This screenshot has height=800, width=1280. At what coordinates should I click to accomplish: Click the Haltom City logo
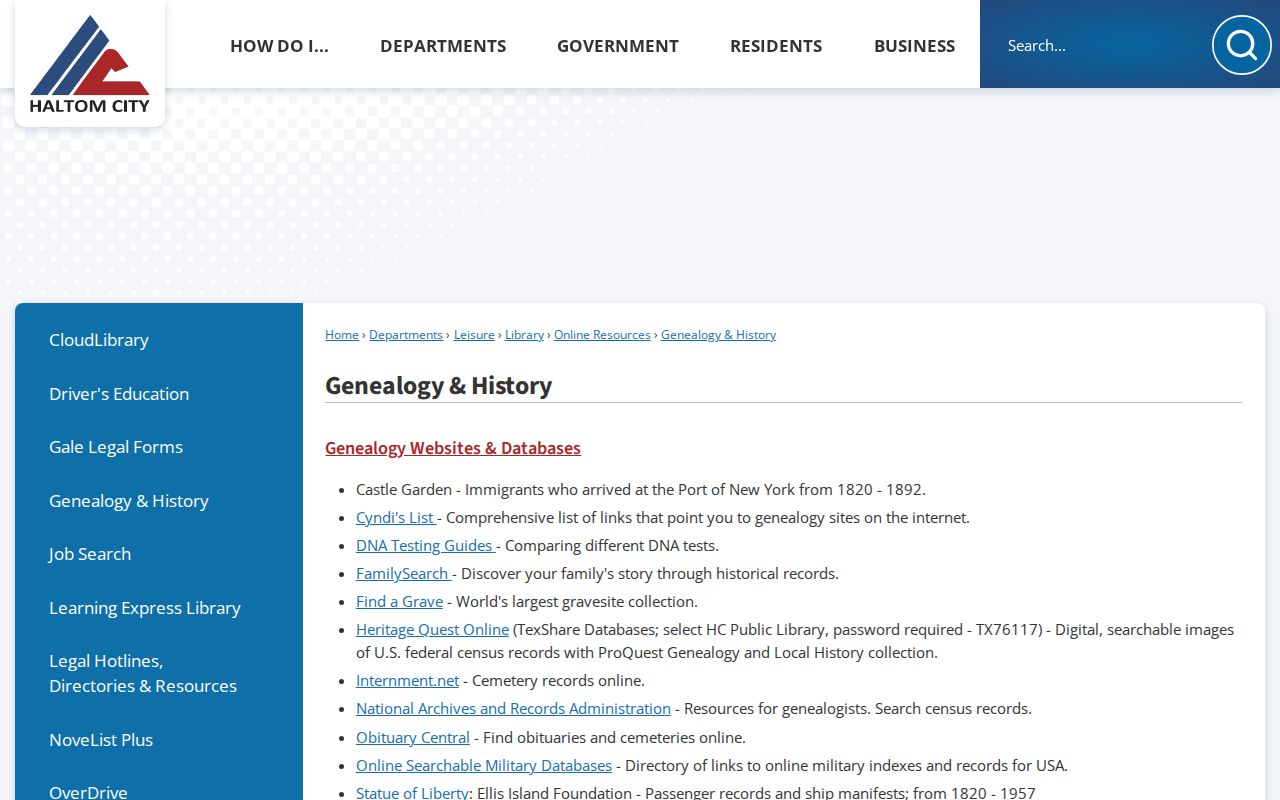point(90,64)
